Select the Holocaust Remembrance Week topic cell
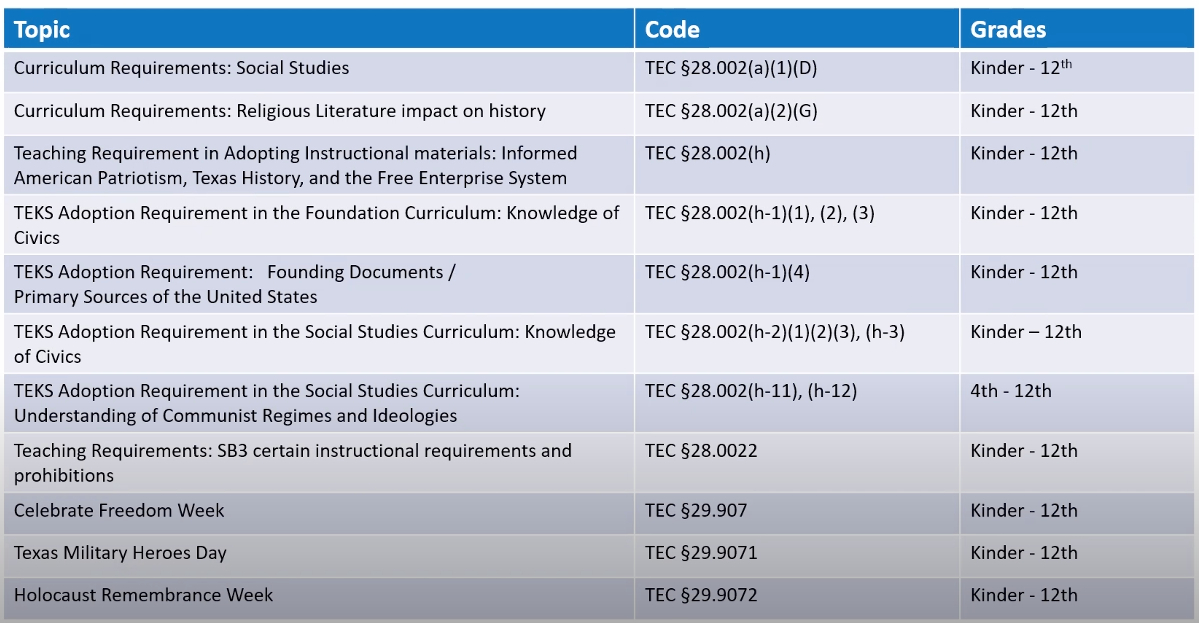 (143, 595)
